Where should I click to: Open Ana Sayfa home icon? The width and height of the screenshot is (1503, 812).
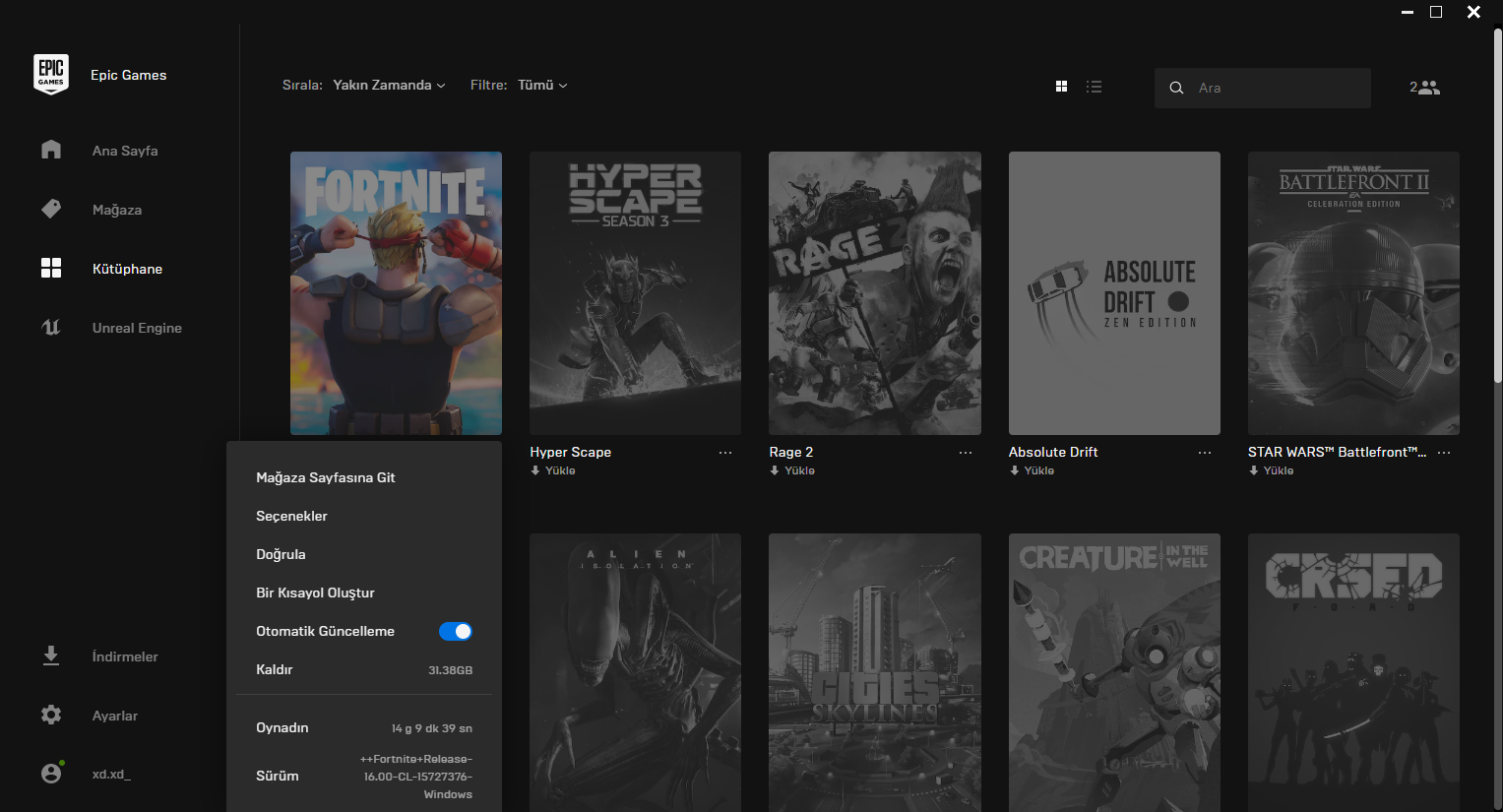pos(51,150)
